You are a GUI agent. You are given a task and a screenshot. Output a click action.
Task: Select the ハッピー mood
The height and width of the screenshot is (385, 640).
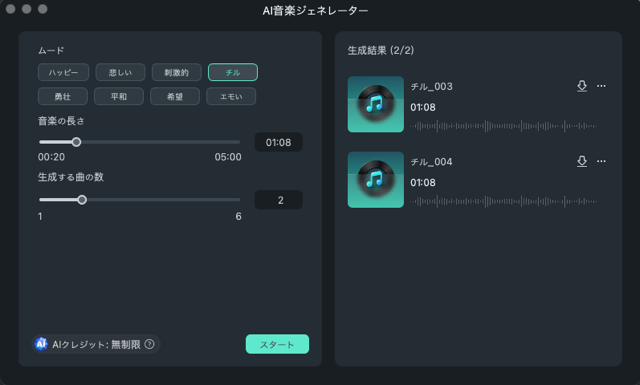click(63, 72)
